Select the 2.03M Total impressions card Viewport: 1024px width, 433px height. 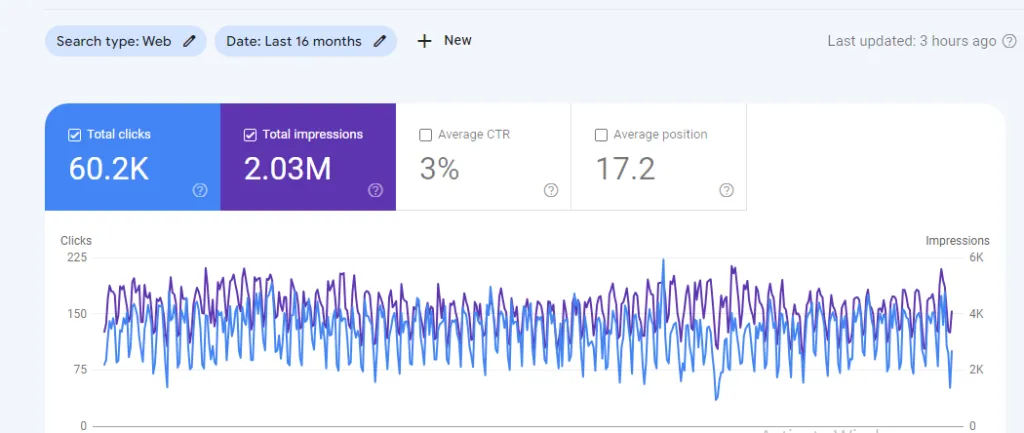coord(308,157)
